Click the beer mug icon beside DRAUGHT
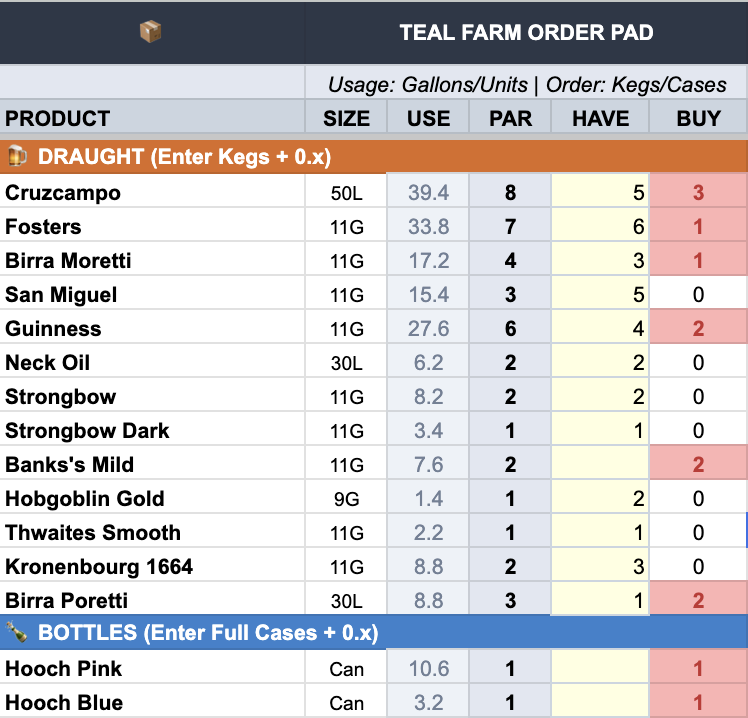This screenshot has height=718, width=748. [17, 157]
